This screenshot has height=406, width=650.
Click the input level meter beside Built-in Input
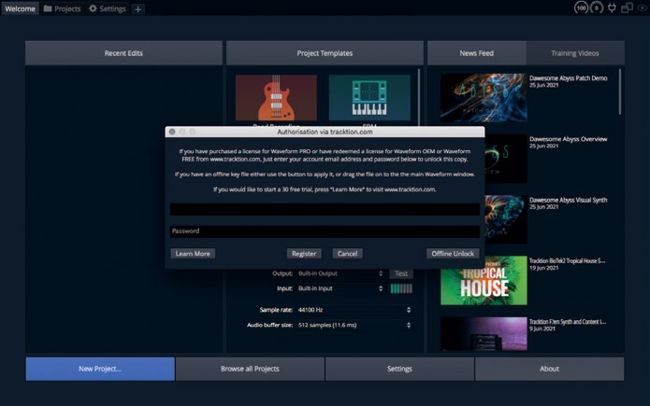401,289
